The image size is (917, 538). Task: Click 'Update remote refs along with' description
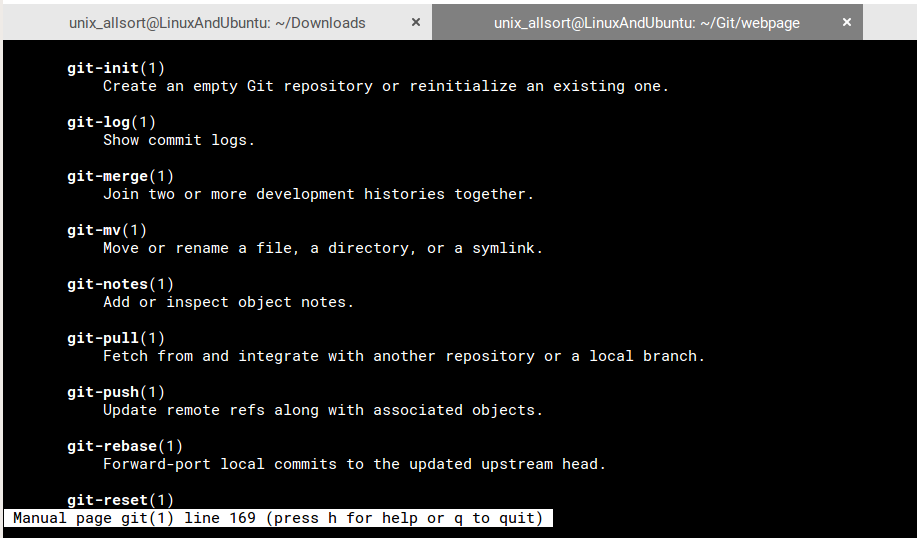pyautogui.click(x=323, y=409)
